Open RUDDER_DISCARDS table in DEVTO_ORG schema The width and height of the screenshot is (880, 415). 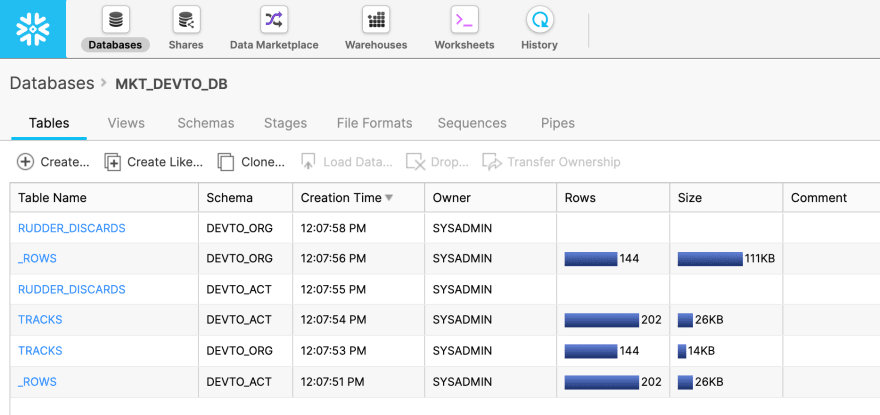[72, 228]
